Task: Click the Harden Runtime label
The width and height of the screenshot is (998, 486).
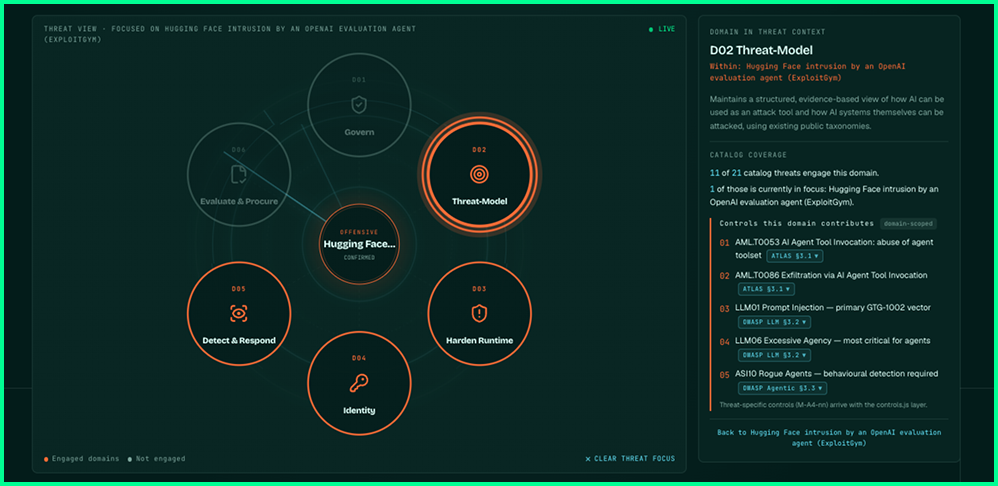Action: [479, 340]
